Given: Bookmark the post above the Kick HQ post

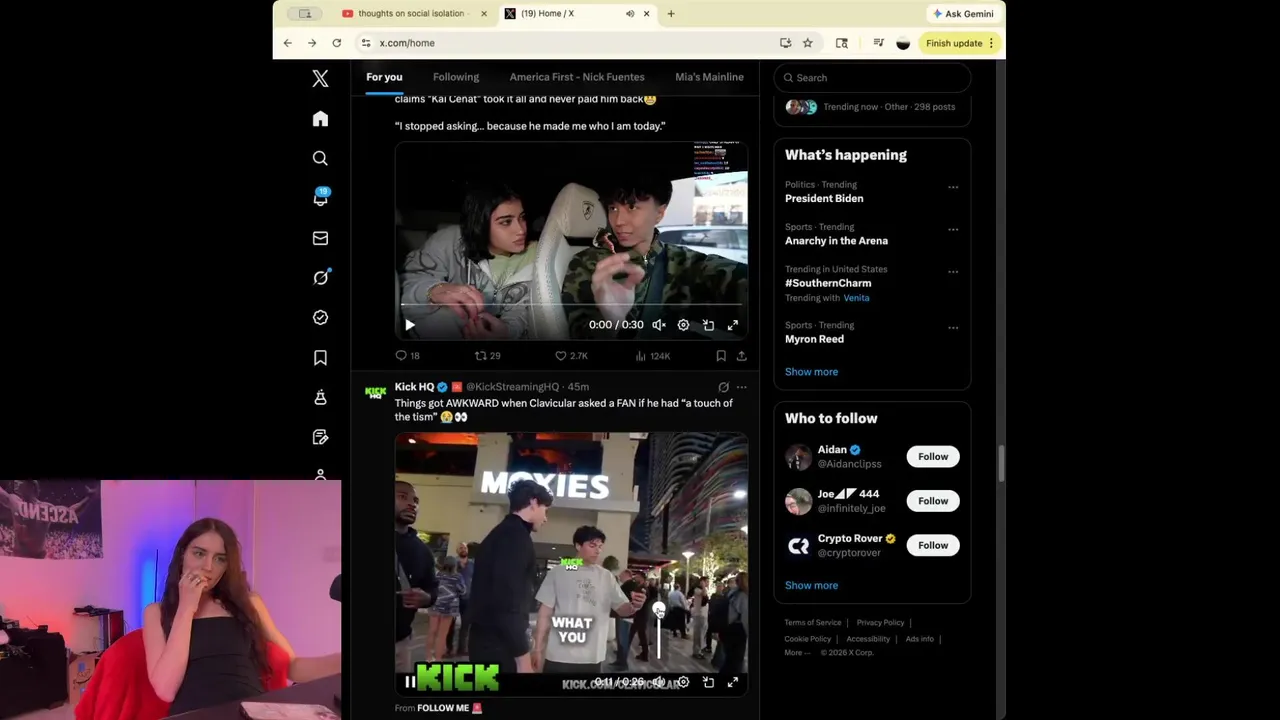Looking at the screenshot, I should point(721,355).
